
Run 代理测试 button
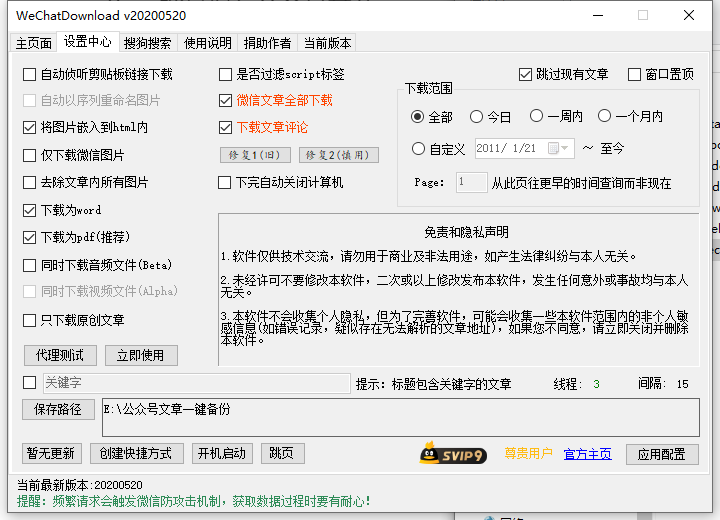pyautogui.click(x=60, y=356)
